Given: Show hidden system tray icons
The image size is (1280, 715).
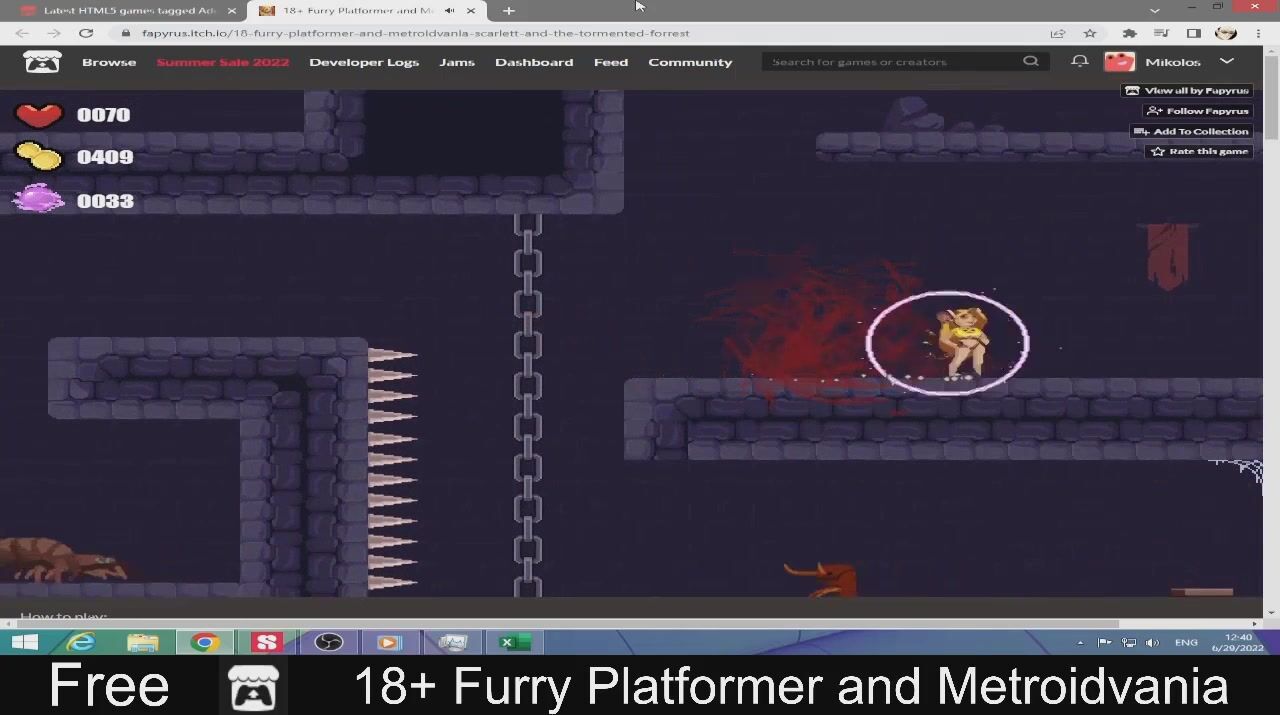Looking at the screenshot, I should click(x=1080, y=642).
